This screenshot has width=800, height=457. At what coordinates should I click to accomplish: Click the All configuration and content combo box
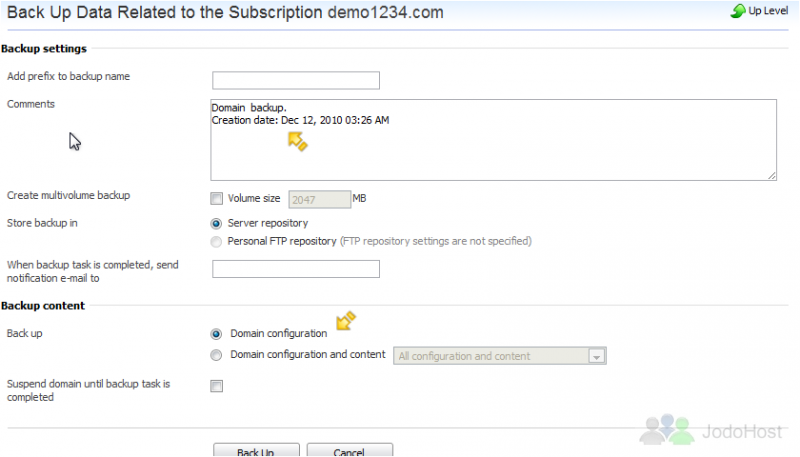[x=499, y=356]
